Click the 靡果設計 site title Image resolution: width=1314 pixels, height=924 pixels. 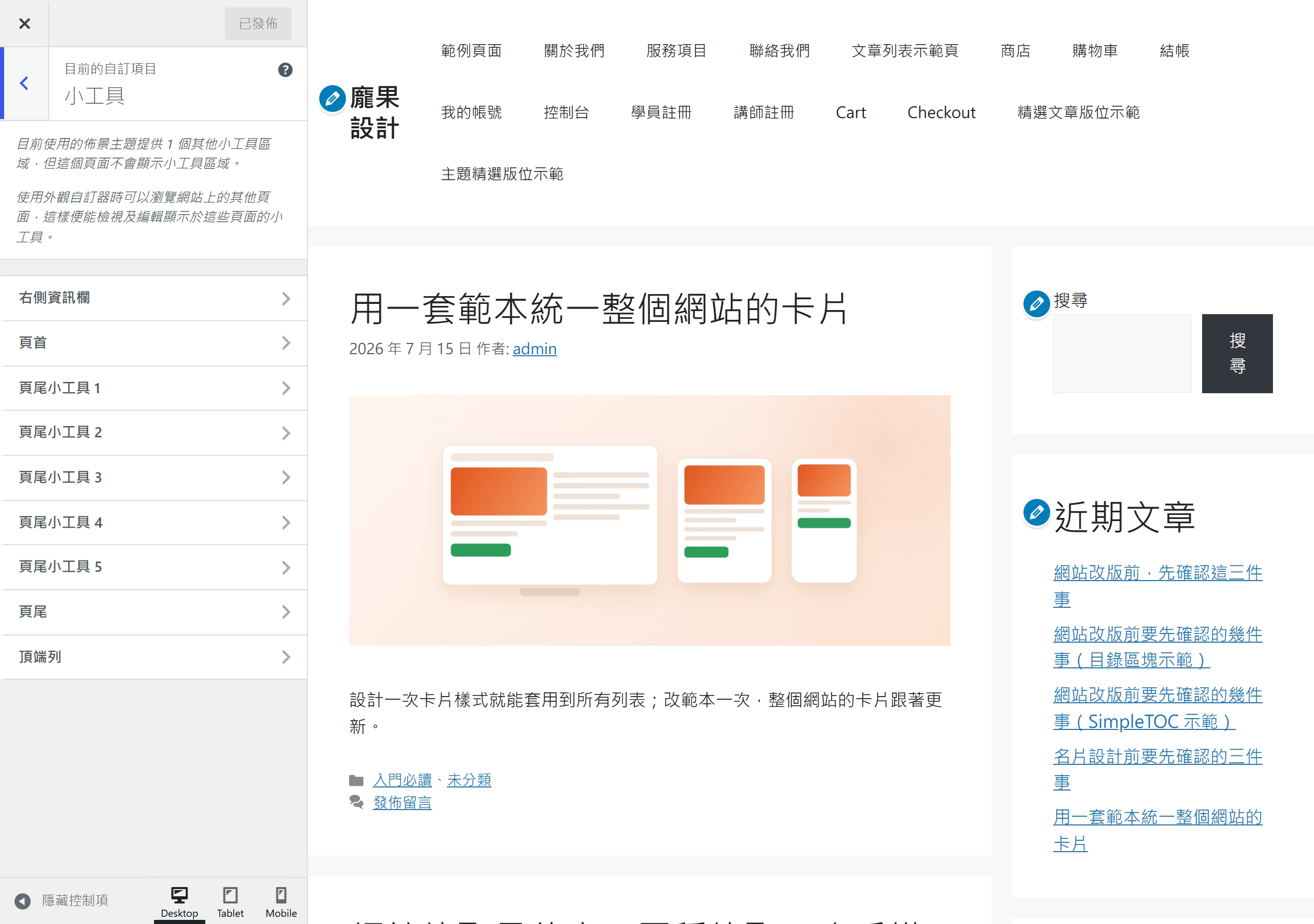point(374,113)
